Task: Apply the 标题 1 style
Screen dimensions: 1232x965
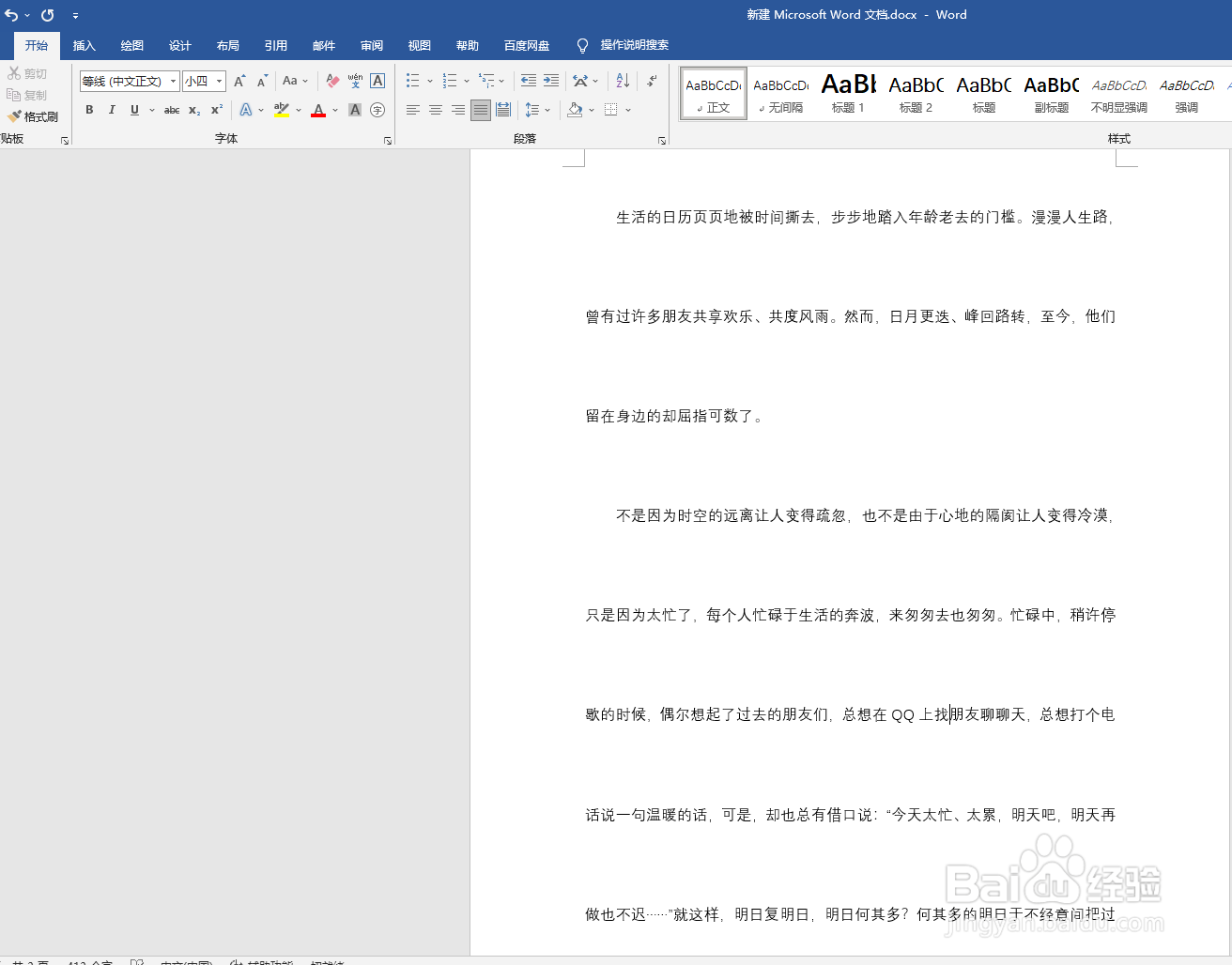Action: tap(849, 93)
